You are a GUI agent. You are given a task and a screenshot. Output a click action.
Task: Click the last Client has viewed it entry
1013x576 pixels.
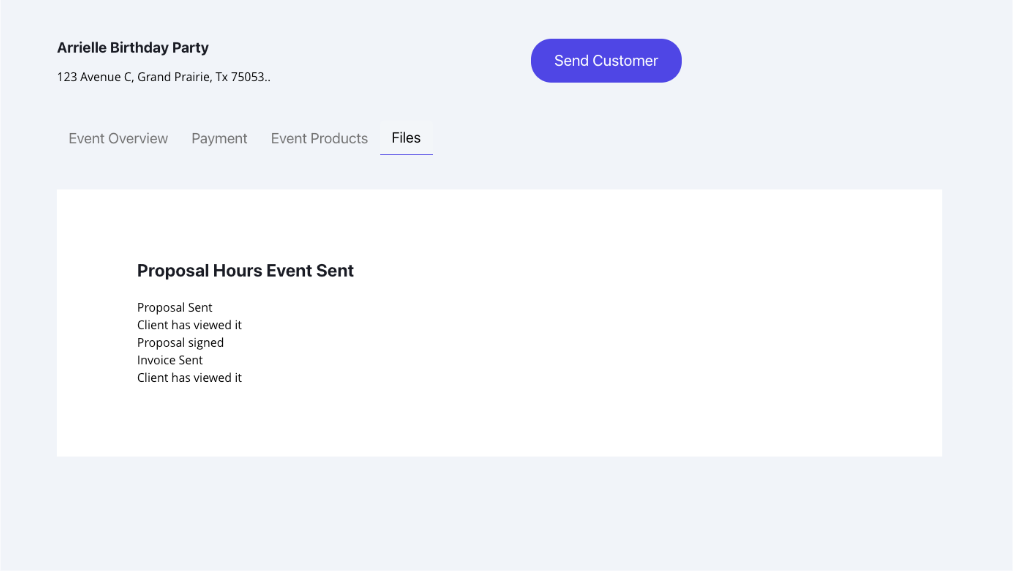coord(189,378)
